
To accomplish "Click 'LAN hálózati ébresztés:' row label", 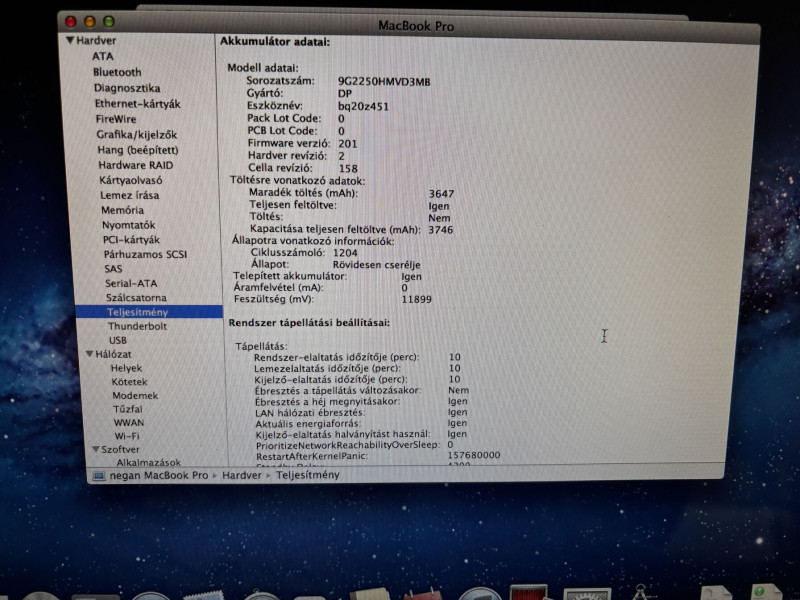I will 310,412.
